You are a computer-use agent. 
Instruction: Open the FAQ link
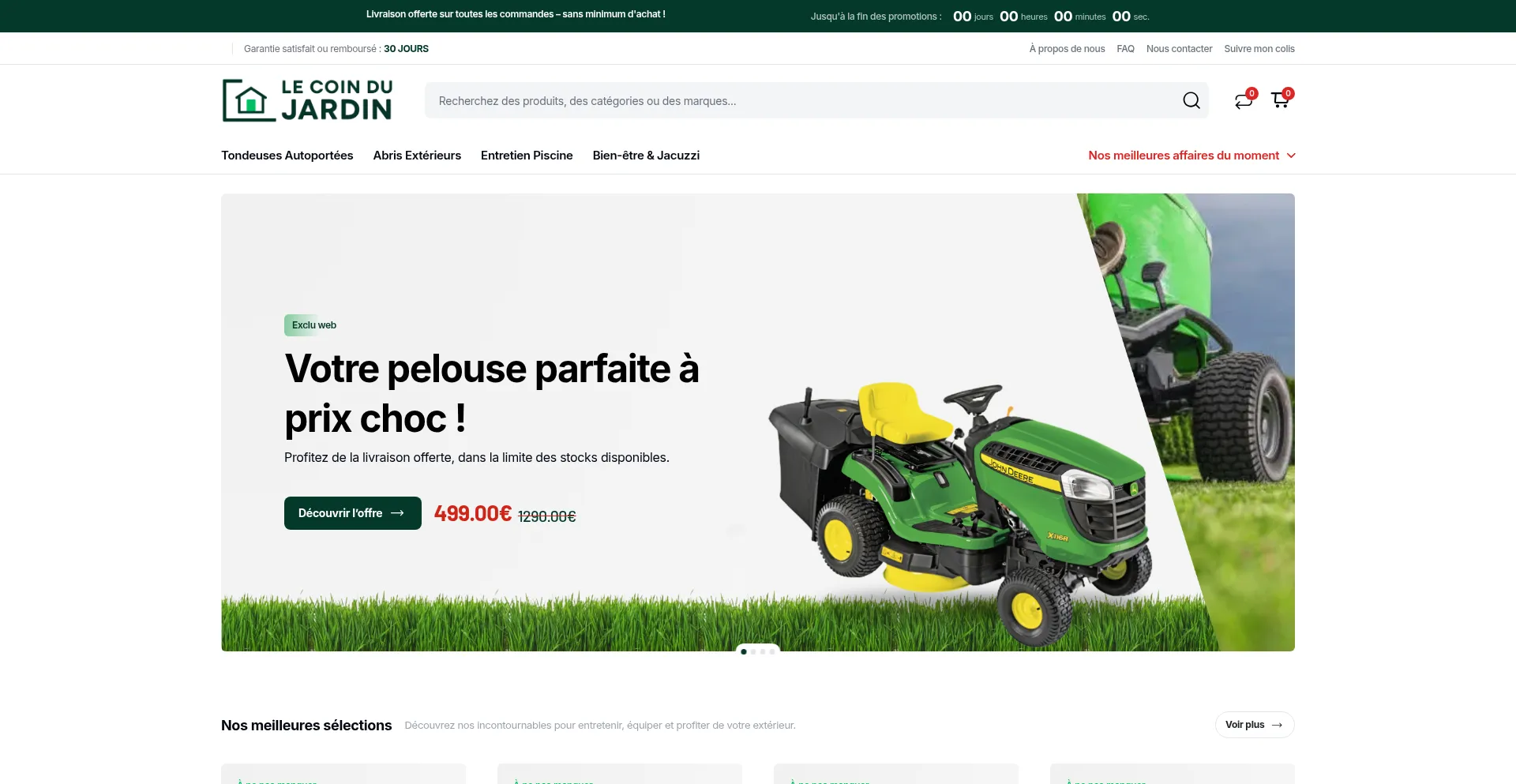1125,49
